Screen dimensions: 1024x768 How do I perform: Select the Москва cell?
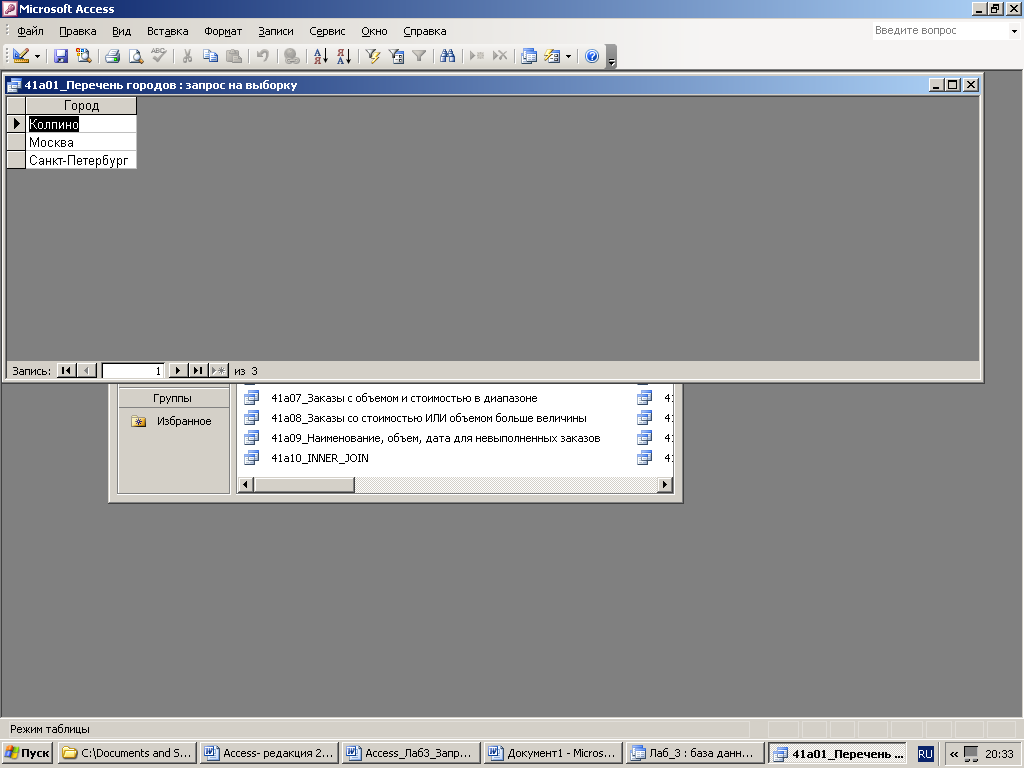81,142
